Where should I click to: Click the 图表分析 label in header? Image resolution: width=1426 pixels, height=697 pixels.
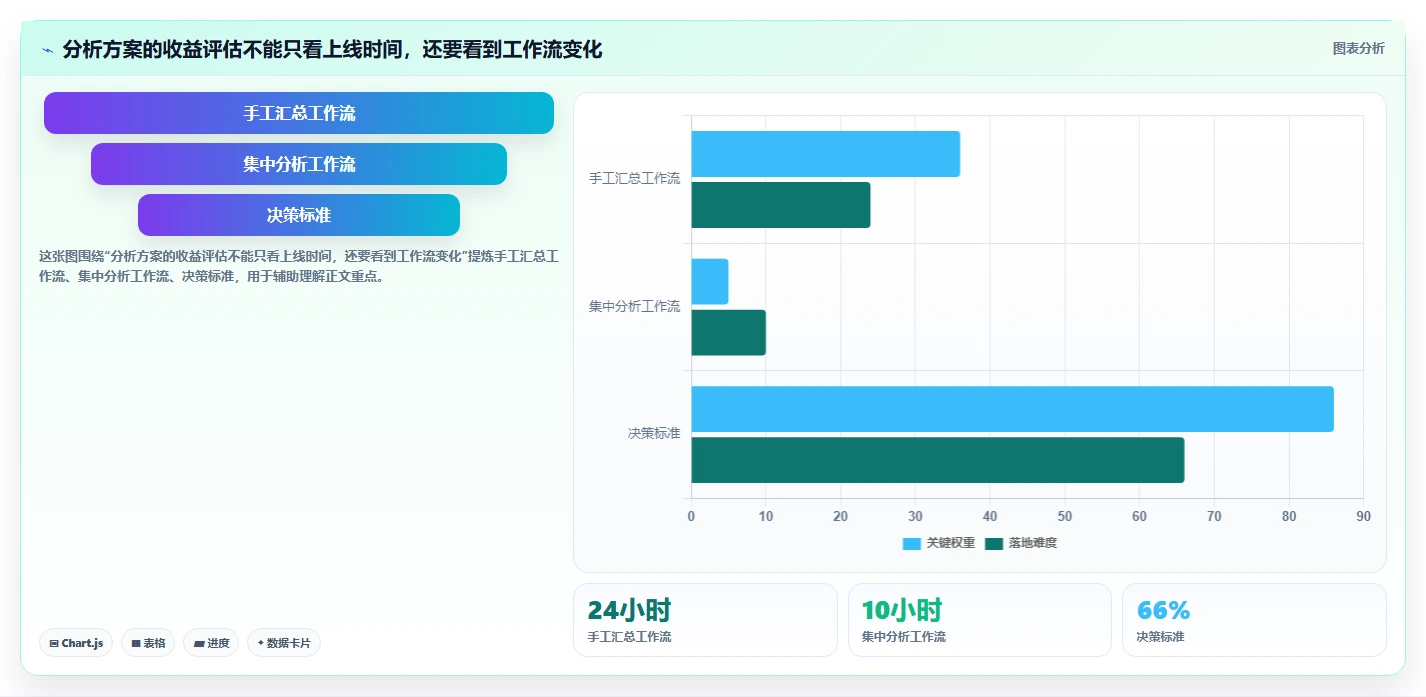coord(1358,48)
